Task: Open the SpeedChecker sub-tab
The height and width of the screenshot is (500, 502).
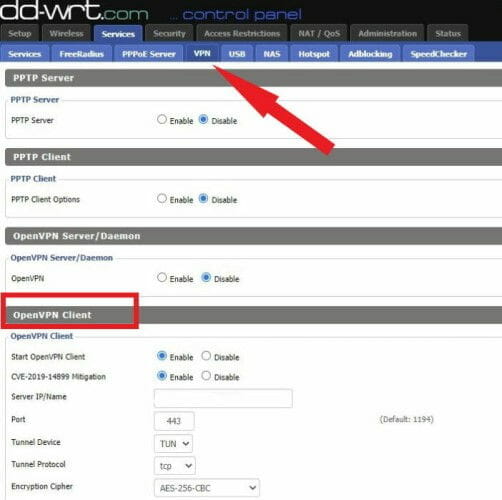Action: 438,54
